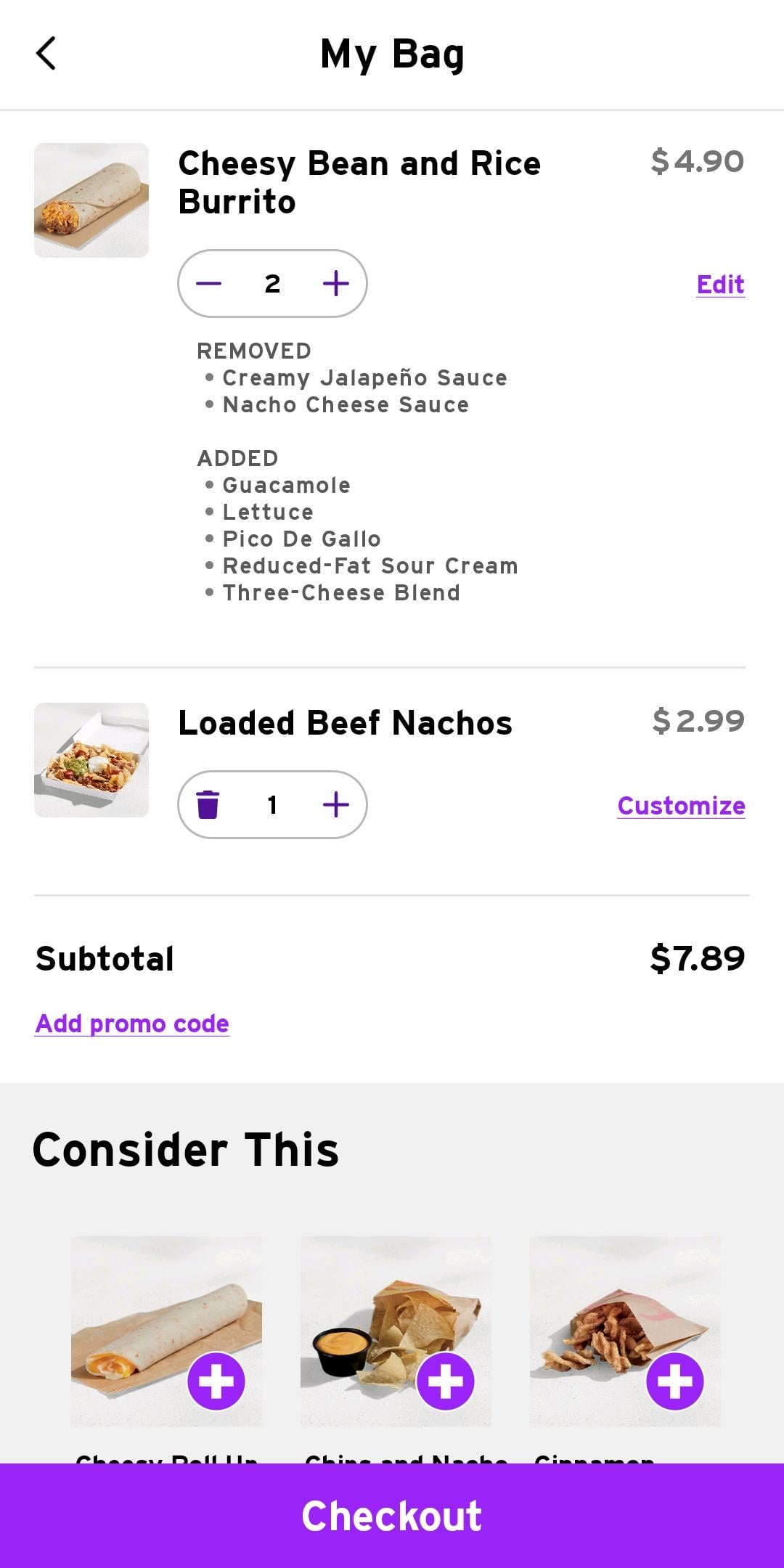
Task: Customize the Loaded Beef Nachos
Action: tap(681, 806)
